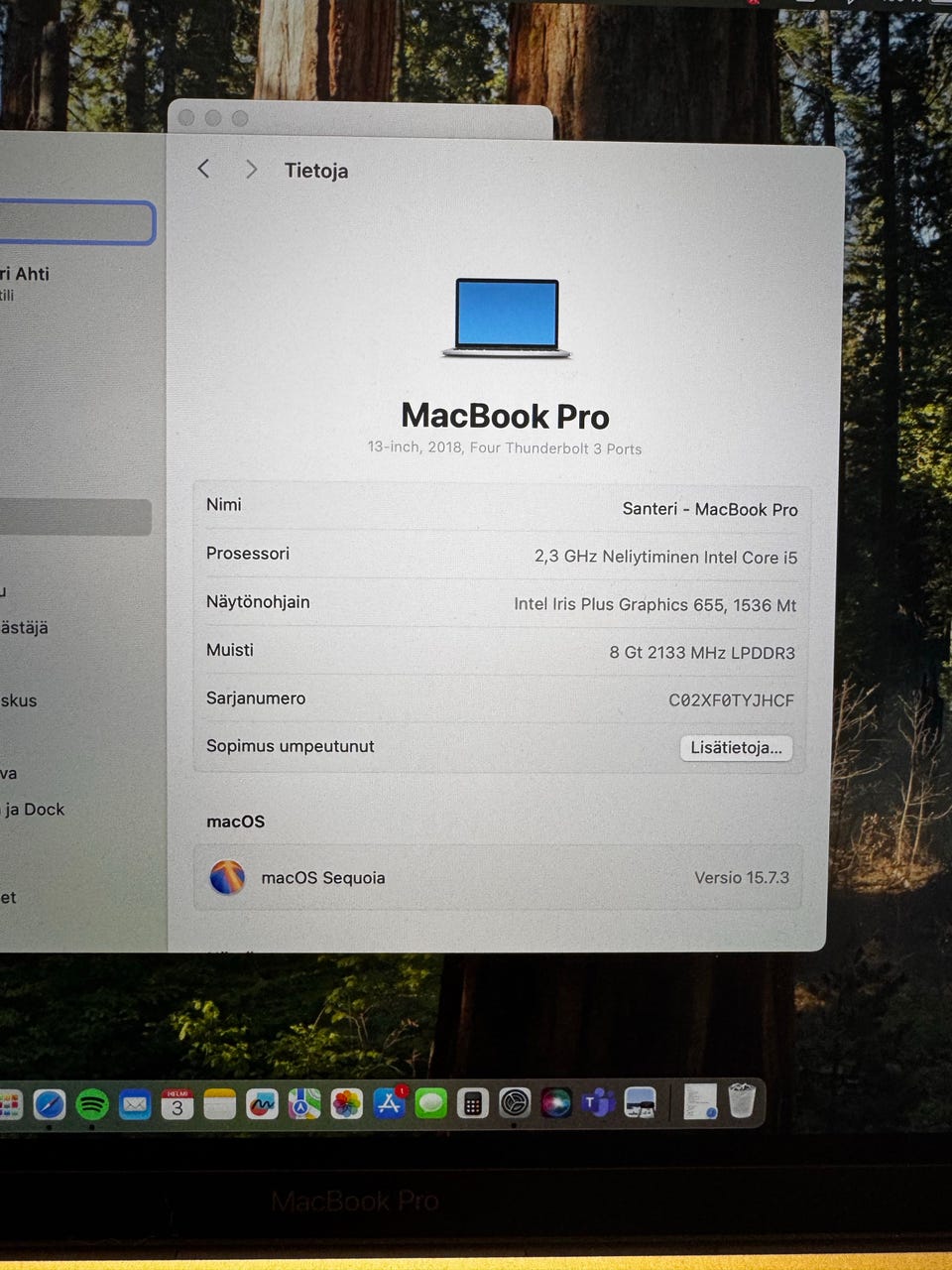Open the 'ja Dock' sidebar item
Image resolution: width=952 pixels, height=1270 pixels.
click(34, 810)
